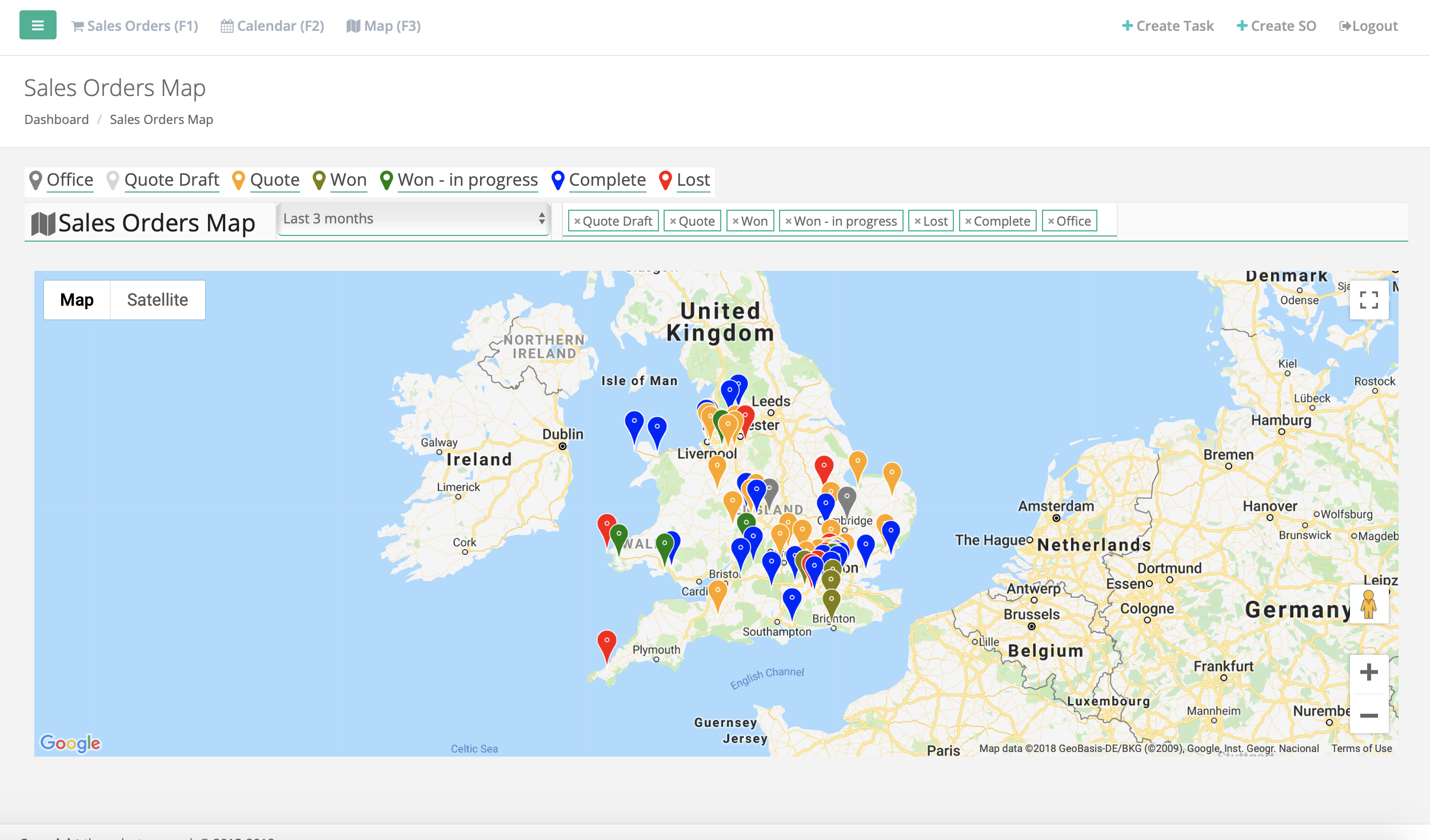Zoom out on the map

coord(1368,715)
